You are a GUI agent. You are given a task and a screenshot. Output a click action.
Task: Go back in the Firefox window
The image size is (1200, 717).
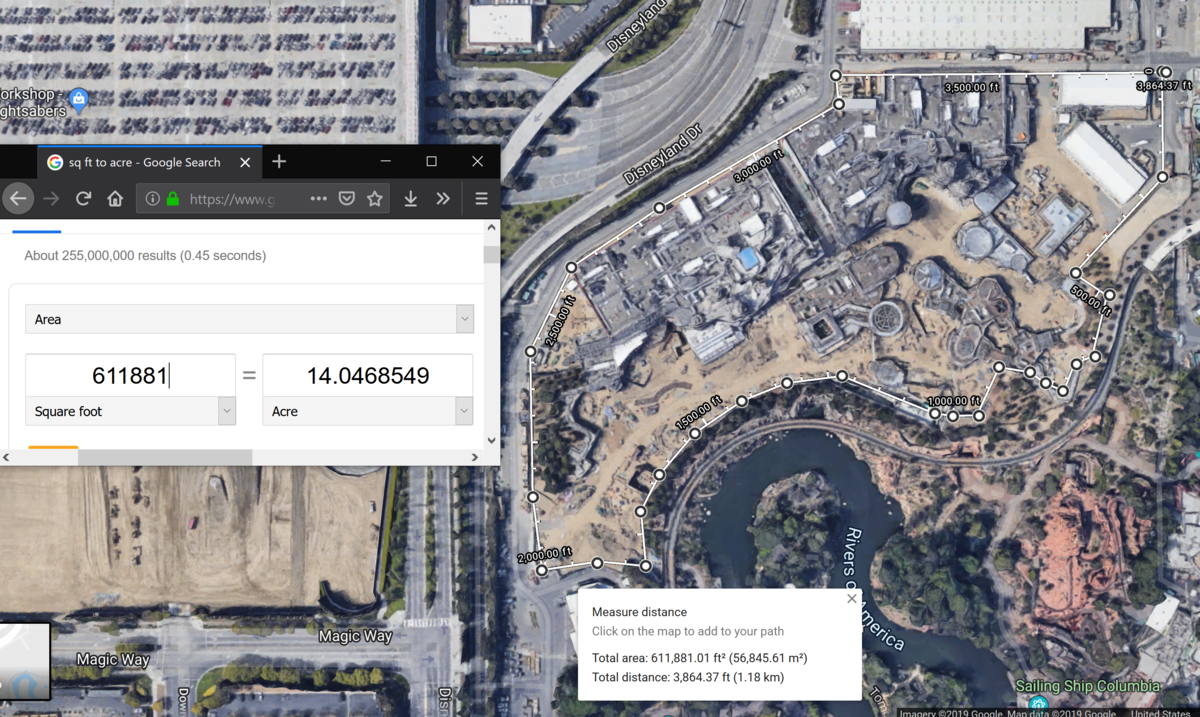[18, 199]
